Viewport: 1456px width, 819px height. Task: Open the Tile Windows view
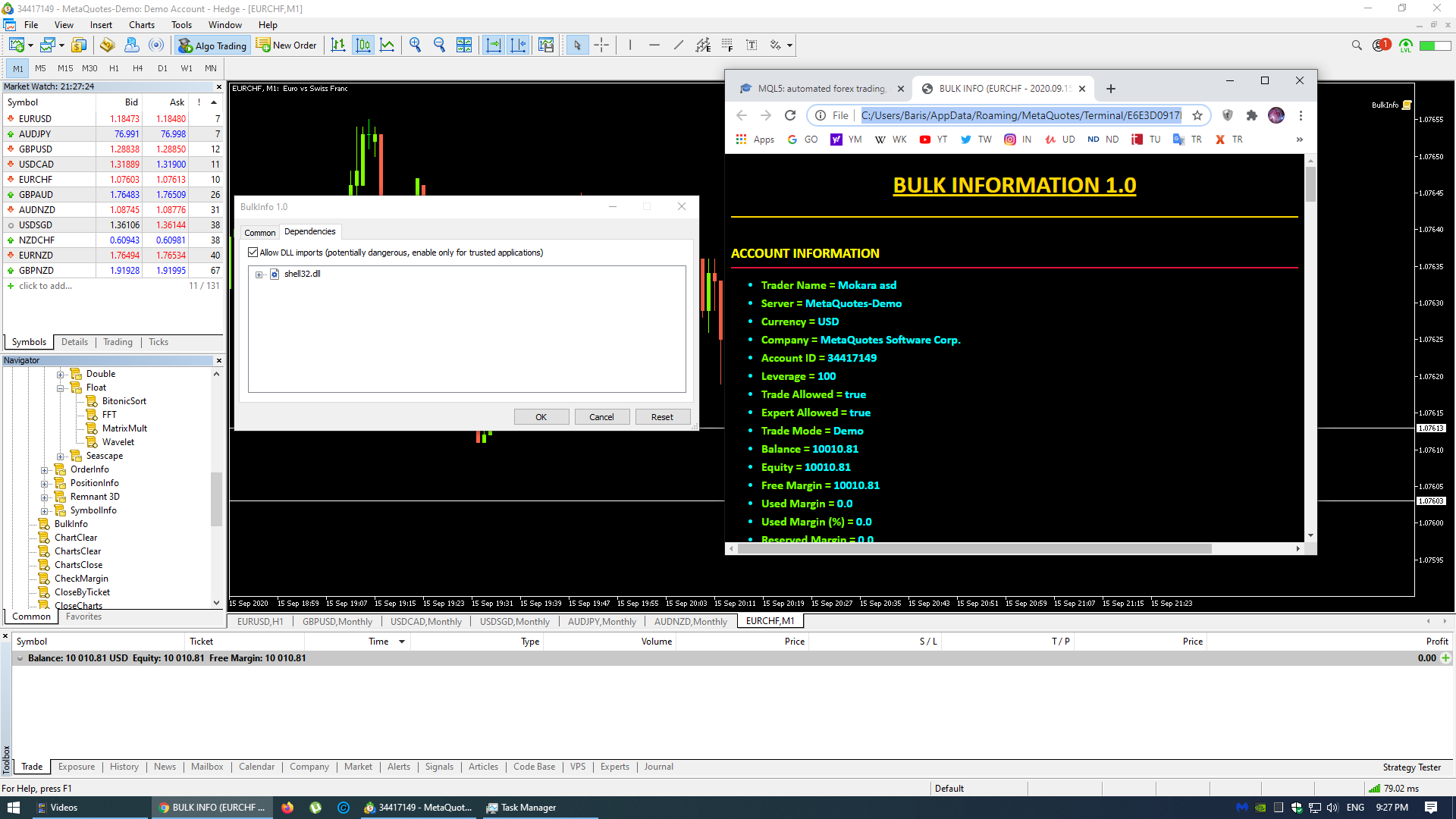464,45
